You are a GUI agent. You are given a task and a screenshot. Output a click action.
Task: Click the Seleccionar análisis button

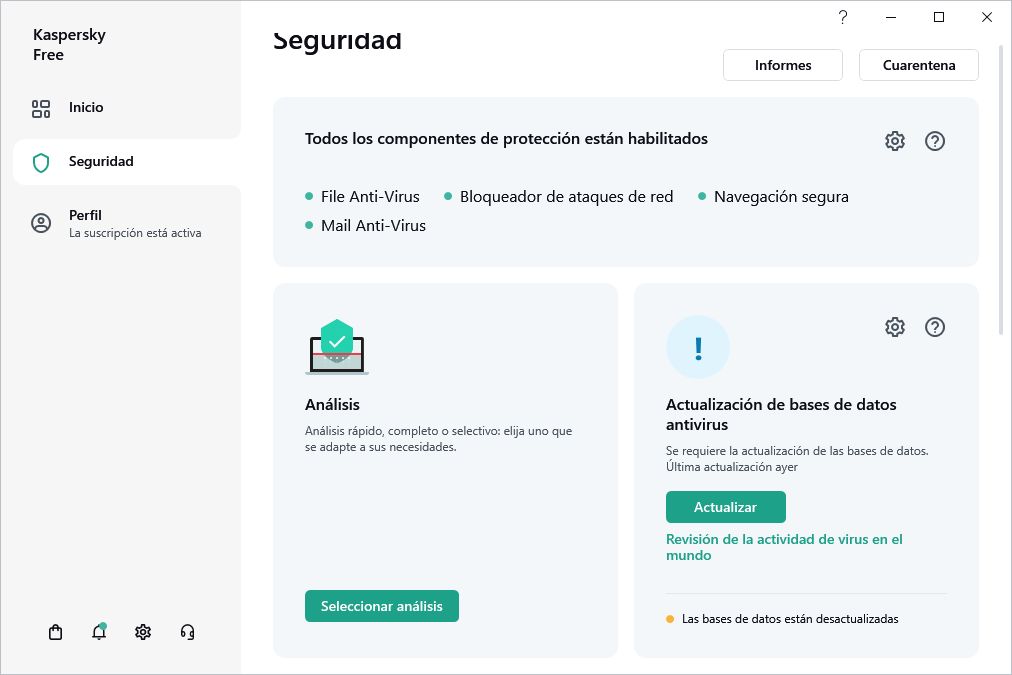382,606
